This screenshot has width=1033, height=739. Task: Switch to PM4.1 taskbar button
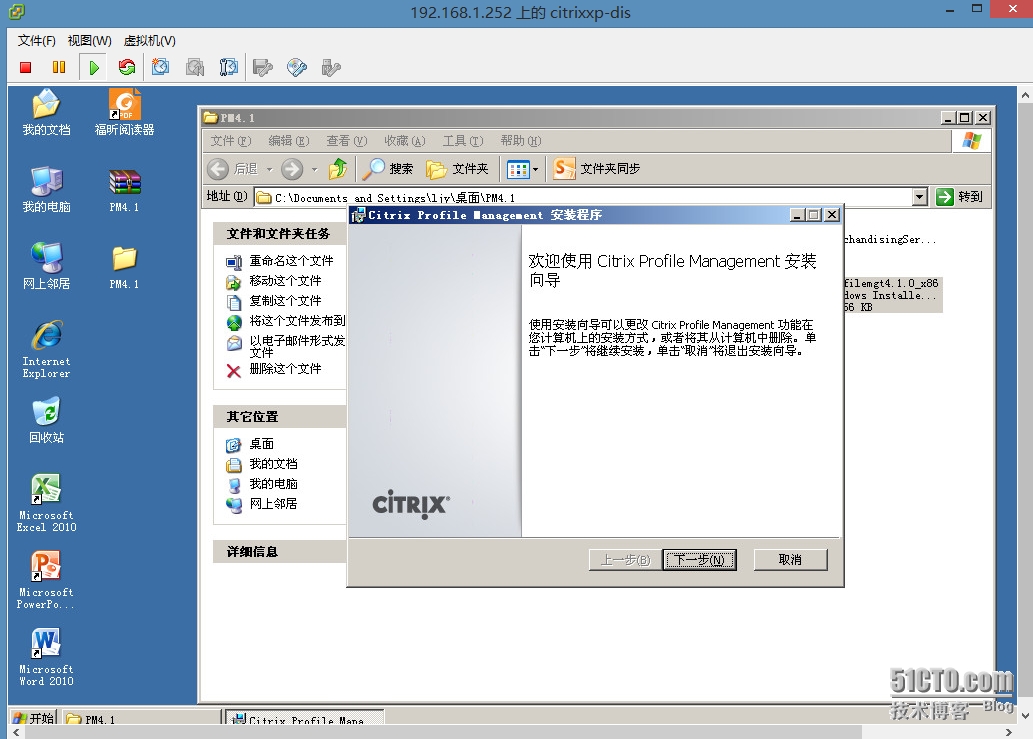(141, 719)
